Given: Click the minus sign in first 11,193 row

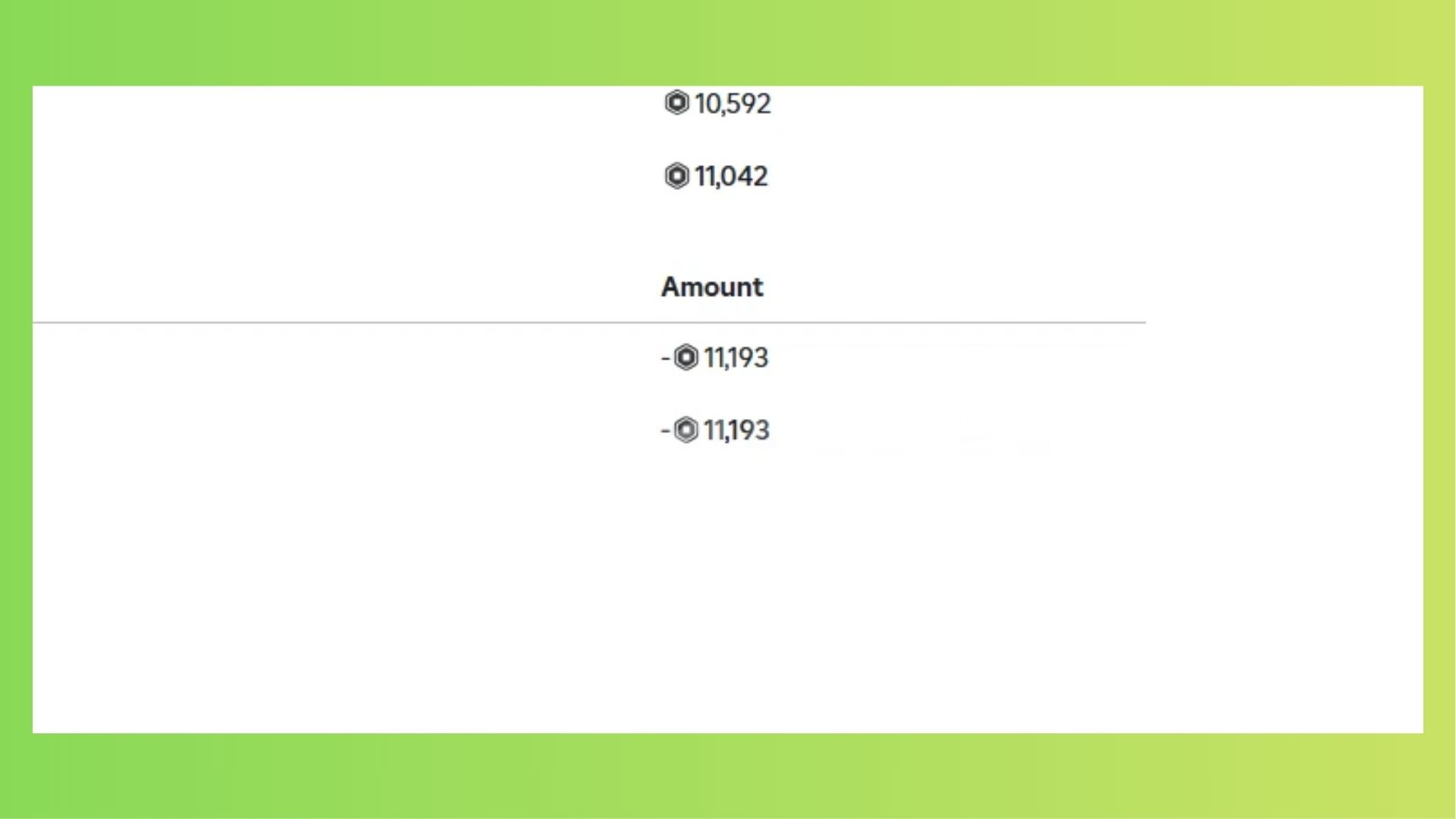Looking at the screenshot, I should 665,358.
